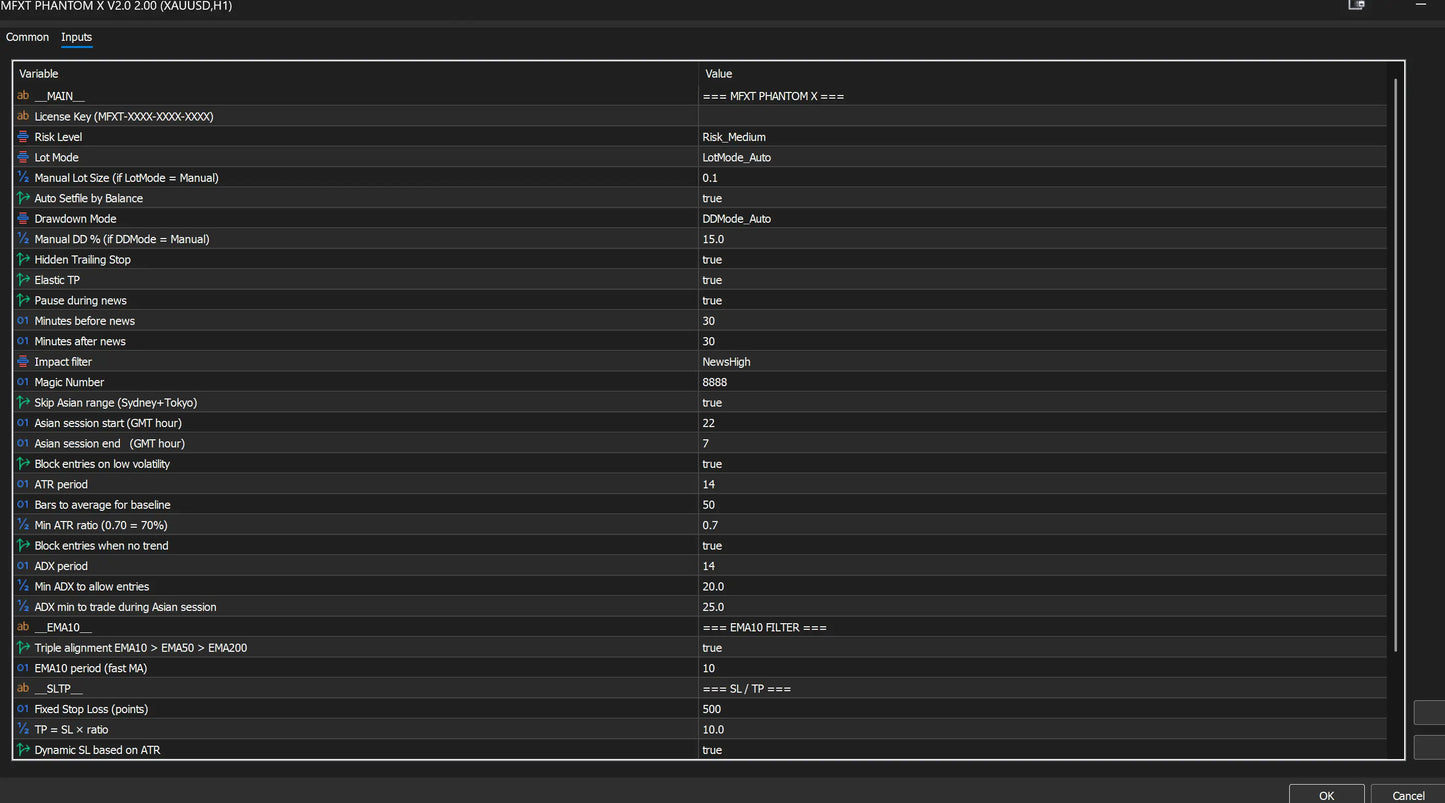The image size is (1445, 803).
Task: Click the enum icon beside Risk Level
Action: click(x=23, y=137)
